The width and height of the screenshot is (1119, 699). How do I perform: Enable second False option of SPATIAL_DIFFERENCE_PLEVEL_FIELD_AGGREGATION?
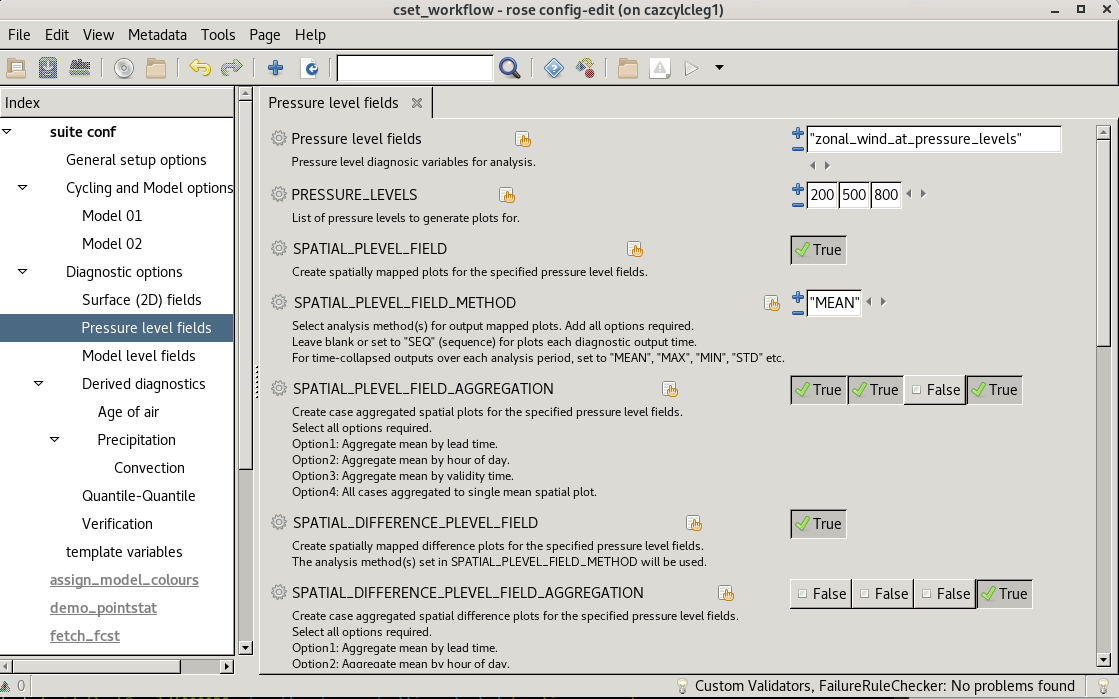[883, 594]
